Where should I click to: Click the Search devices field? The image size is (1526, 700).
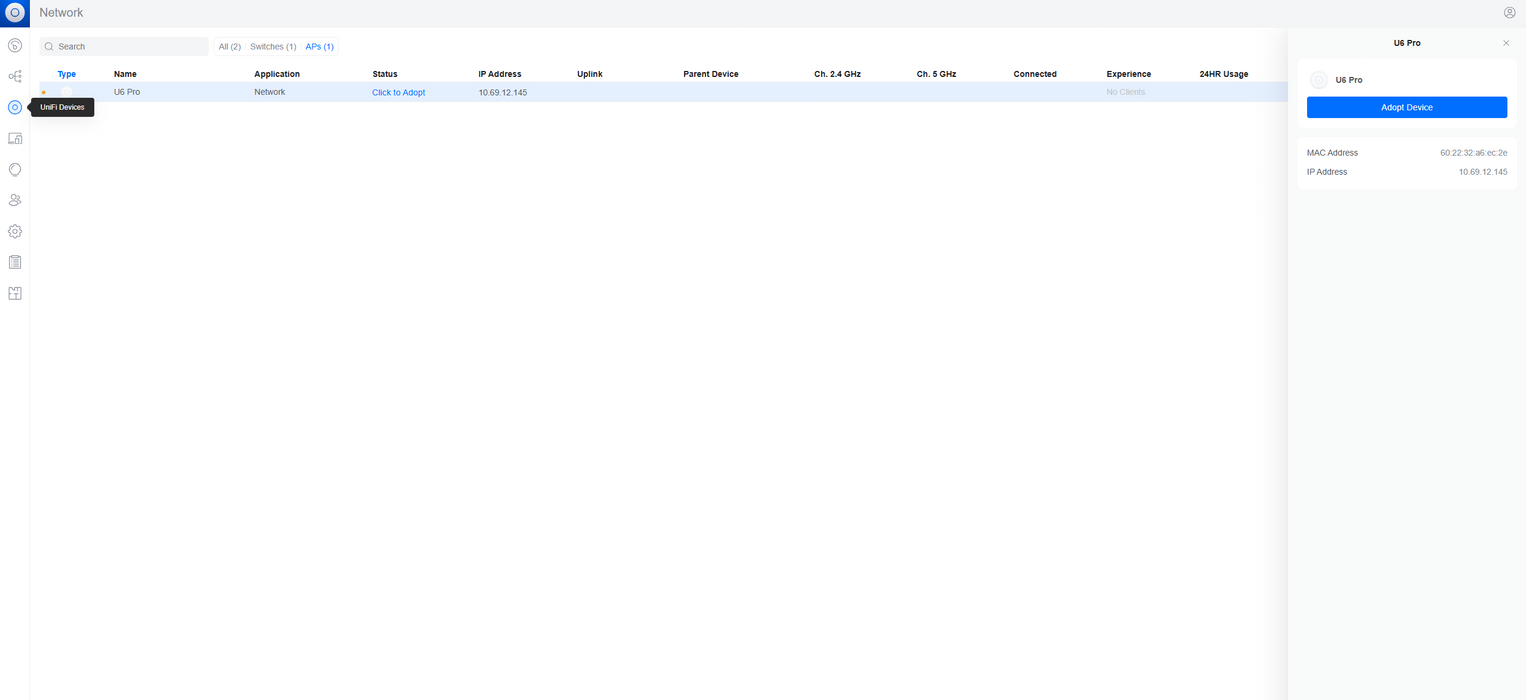click(x=124, y=47)
